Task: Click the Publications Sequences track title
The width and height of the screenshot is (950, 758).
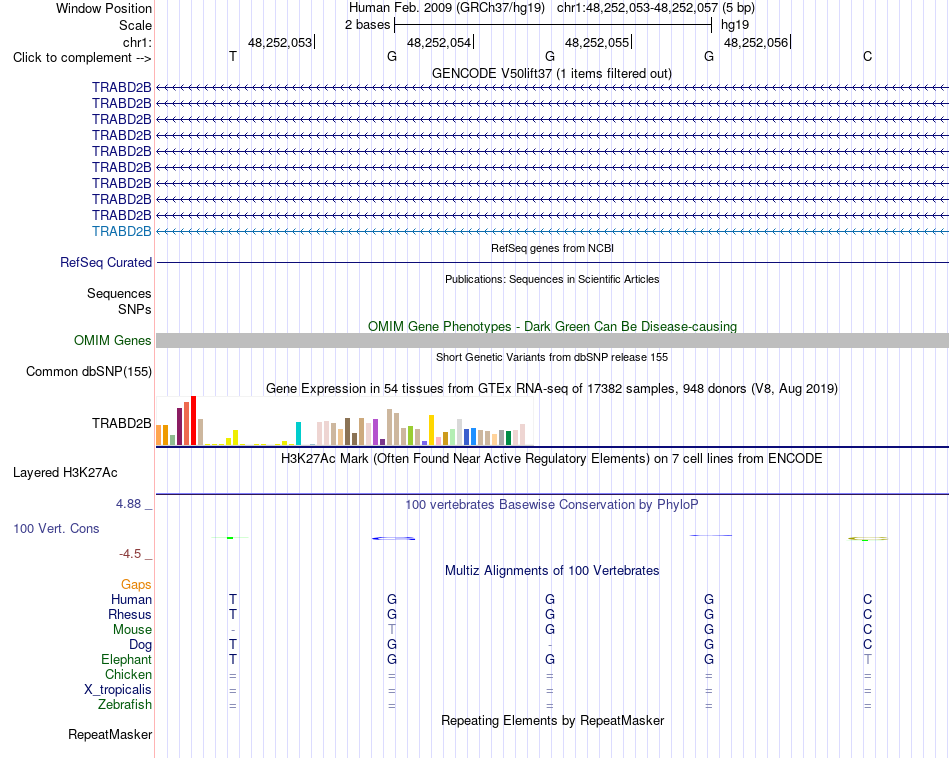Action: (552, 279)
